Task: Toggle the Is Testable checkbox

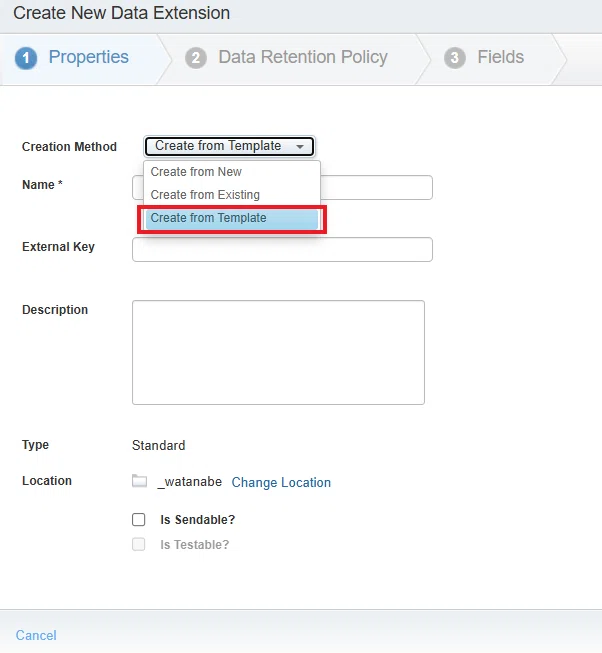Action: coord(139,544)
